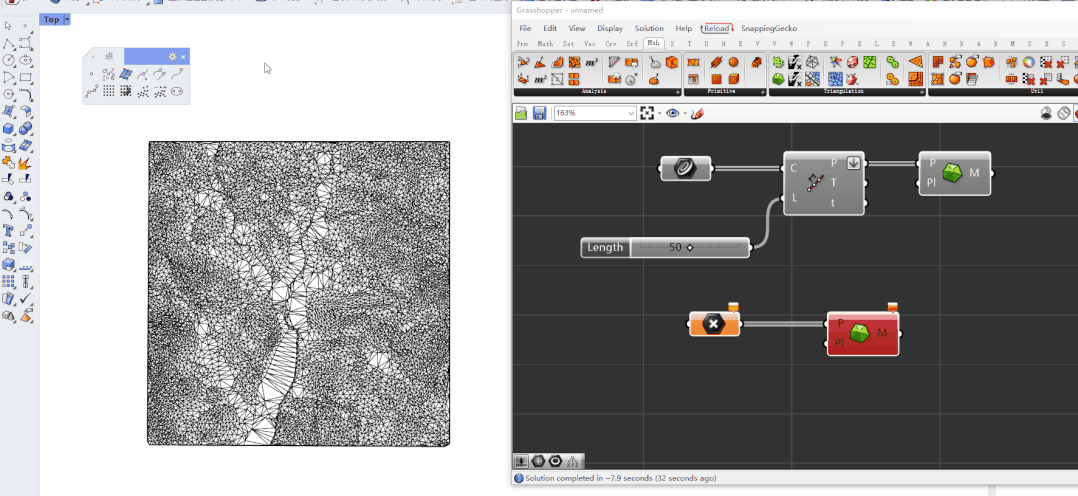Select the Convex Hull icon in Triangulation
This screenshot has width=1078, height=496.
[x=778, y=63]
